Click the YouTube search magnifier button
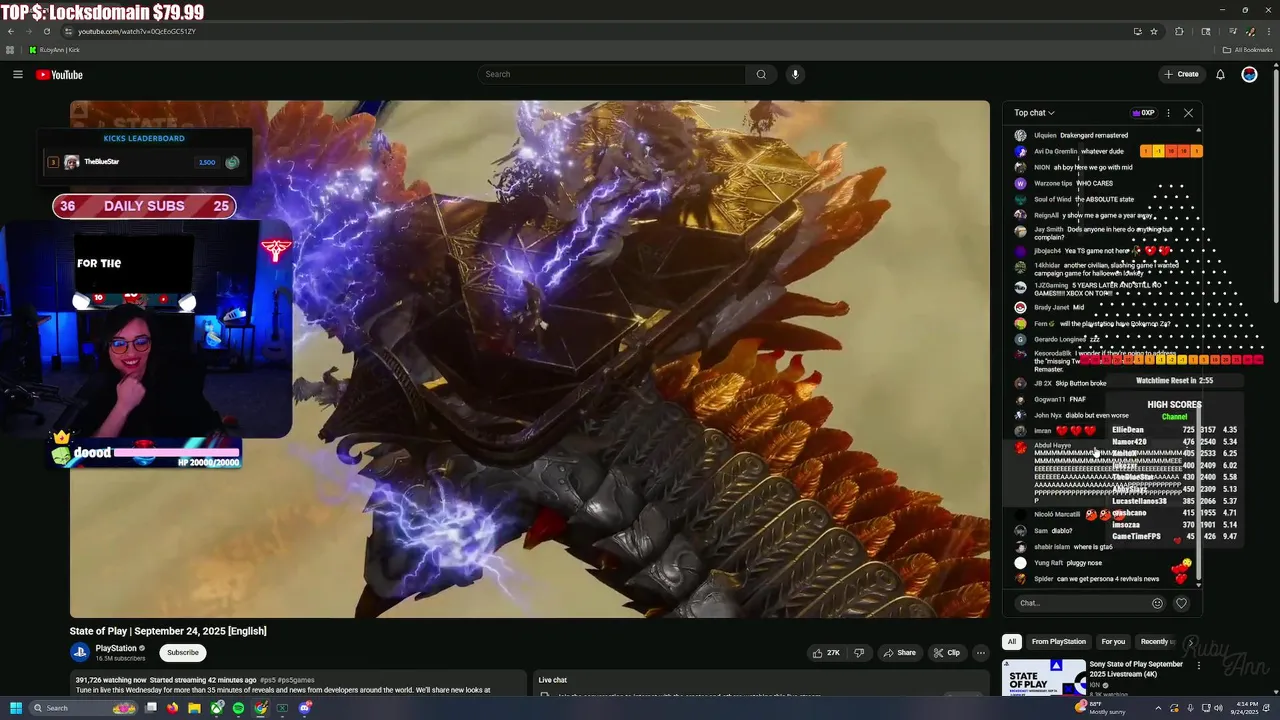Image resolution: width=1280 pixels, height=720 pixels. point(761,74)
